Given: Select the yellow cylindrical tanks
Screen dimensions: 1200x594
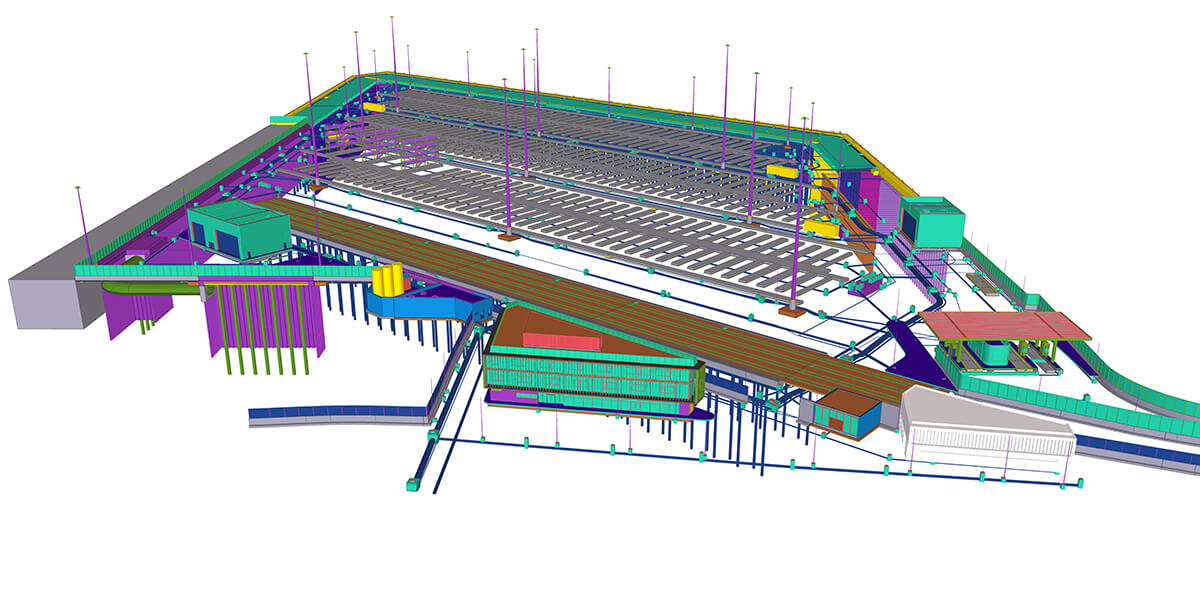Looking at the screenshot, I should [x=386, y=279].
